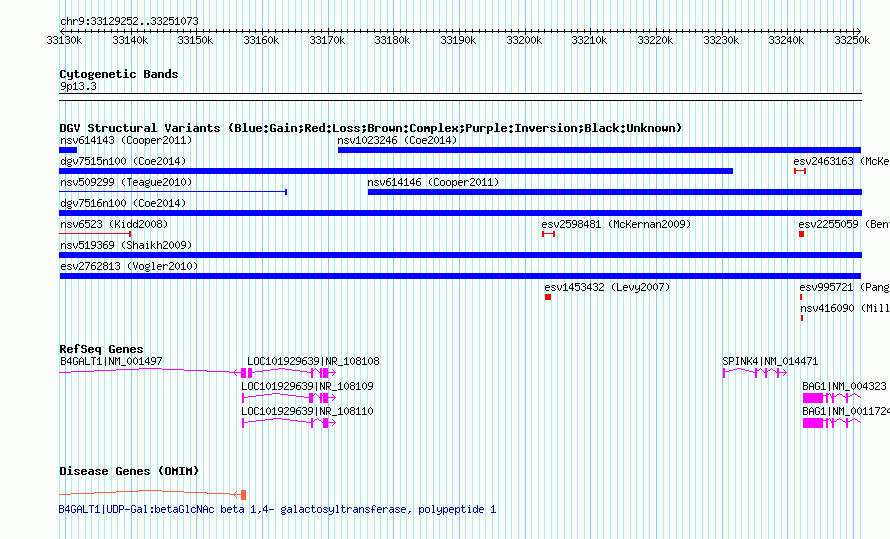Select LOC101929639|NR_108108 gene label
This screenshot has height=539, width=890.
coord(313,361)
